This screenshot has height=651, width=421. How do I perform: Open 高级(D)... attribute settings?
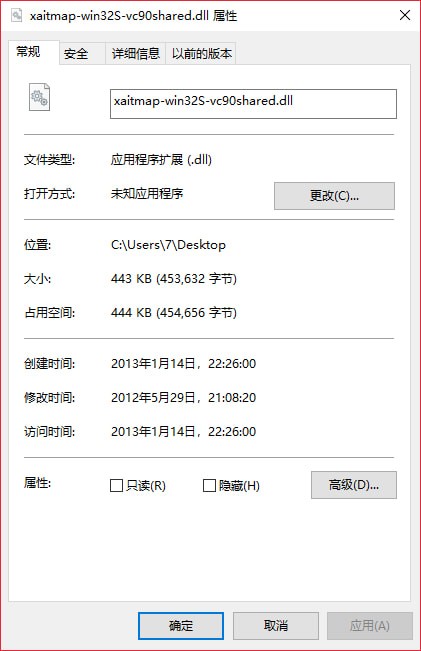(354, 485)
